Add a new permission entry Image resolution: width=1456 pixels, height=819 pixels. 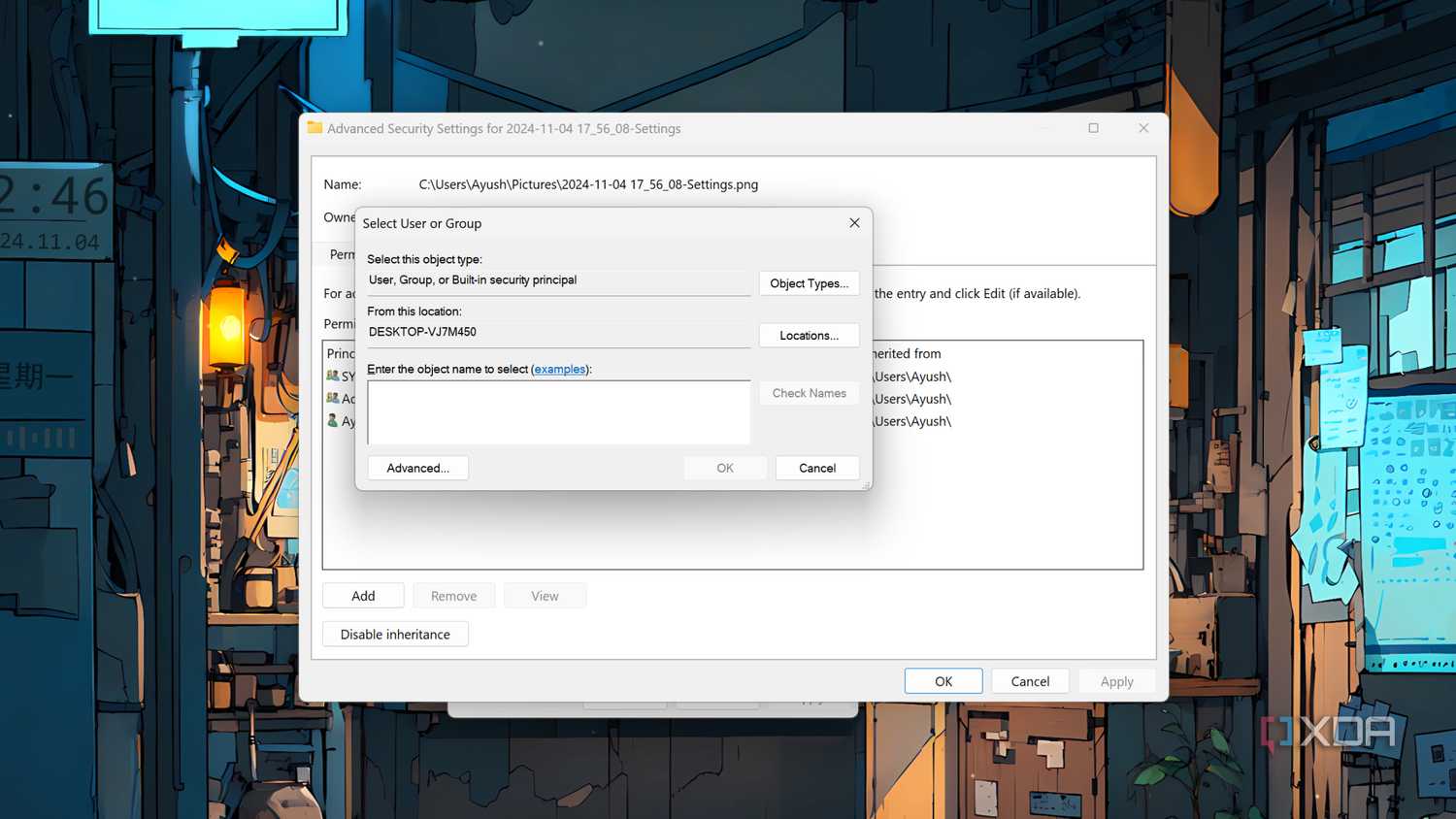pyautogui.click(x=363, y=596)
